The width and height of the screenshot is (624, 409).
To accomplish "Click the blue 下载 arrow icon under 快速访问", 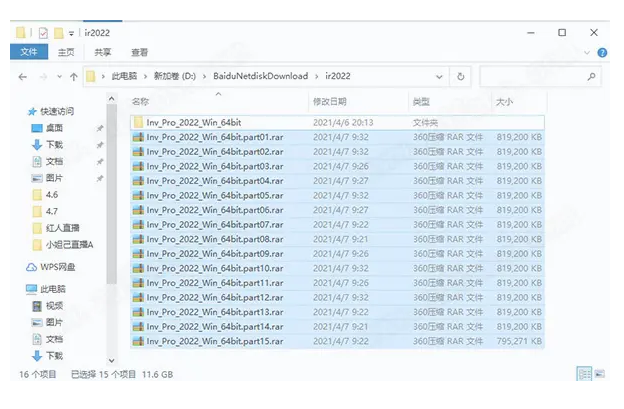I will point(37,145).
